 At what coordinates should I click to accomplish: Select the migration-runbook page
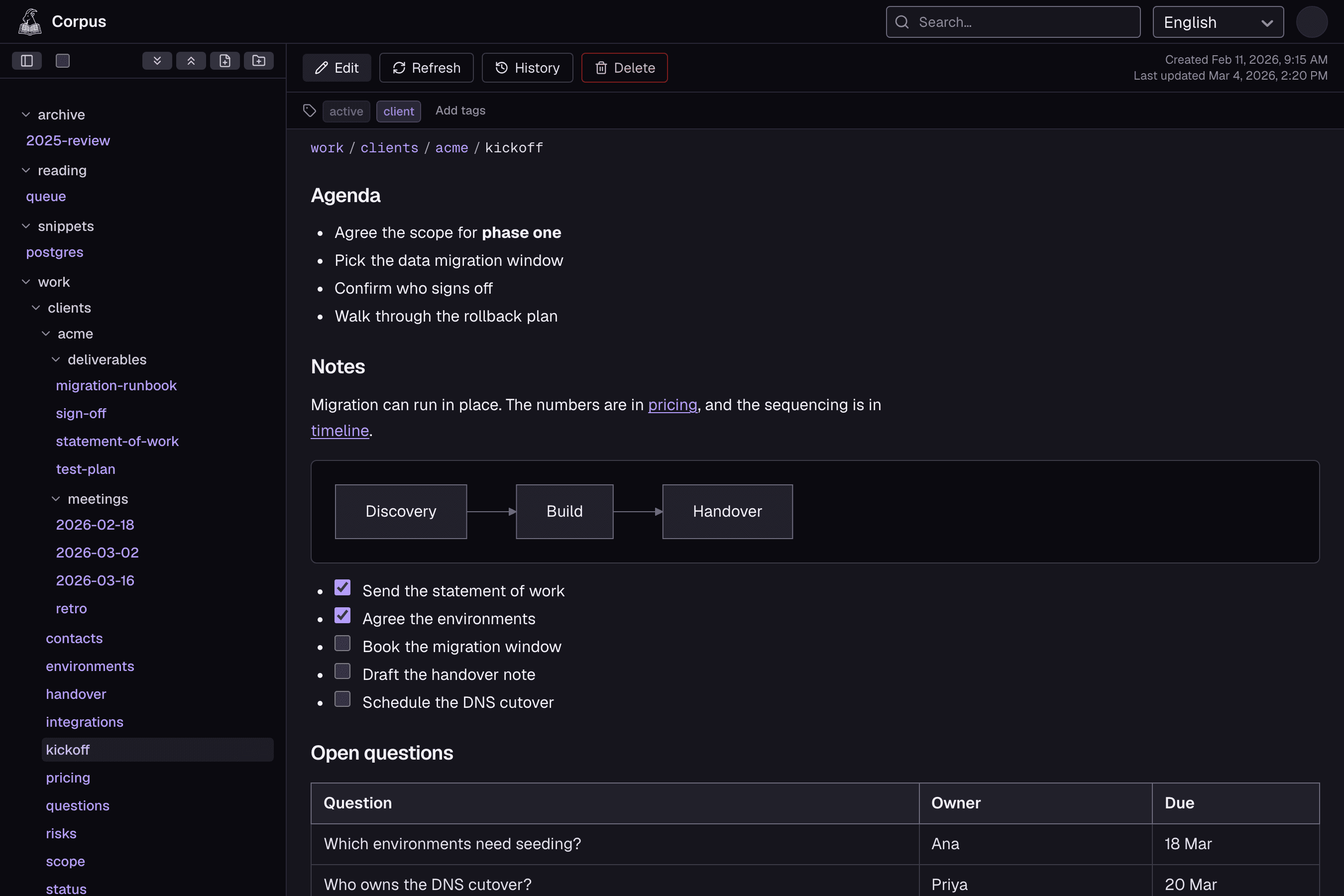tap(116, 386)
